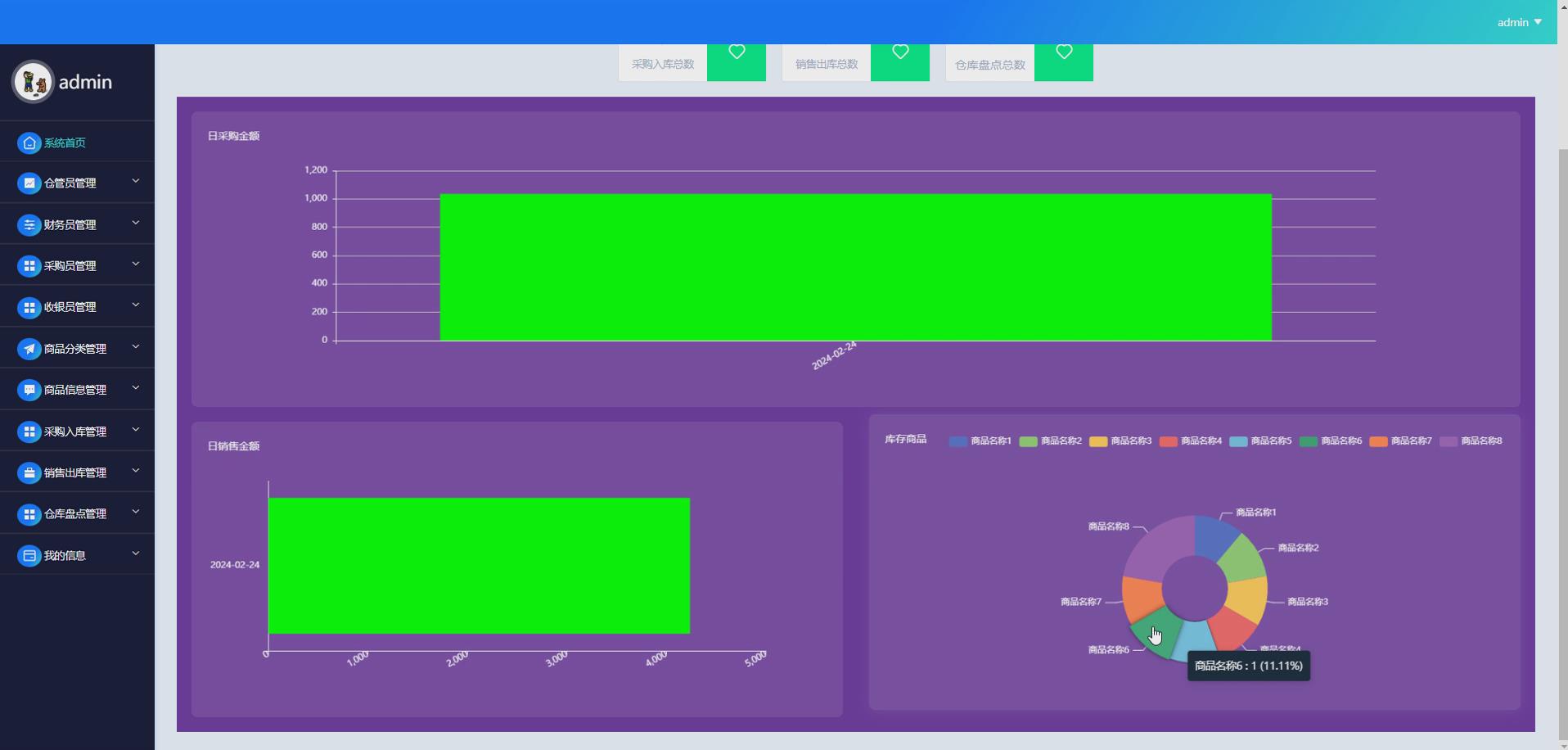Click the 收银员管理 grid icon

pos(29,307)
